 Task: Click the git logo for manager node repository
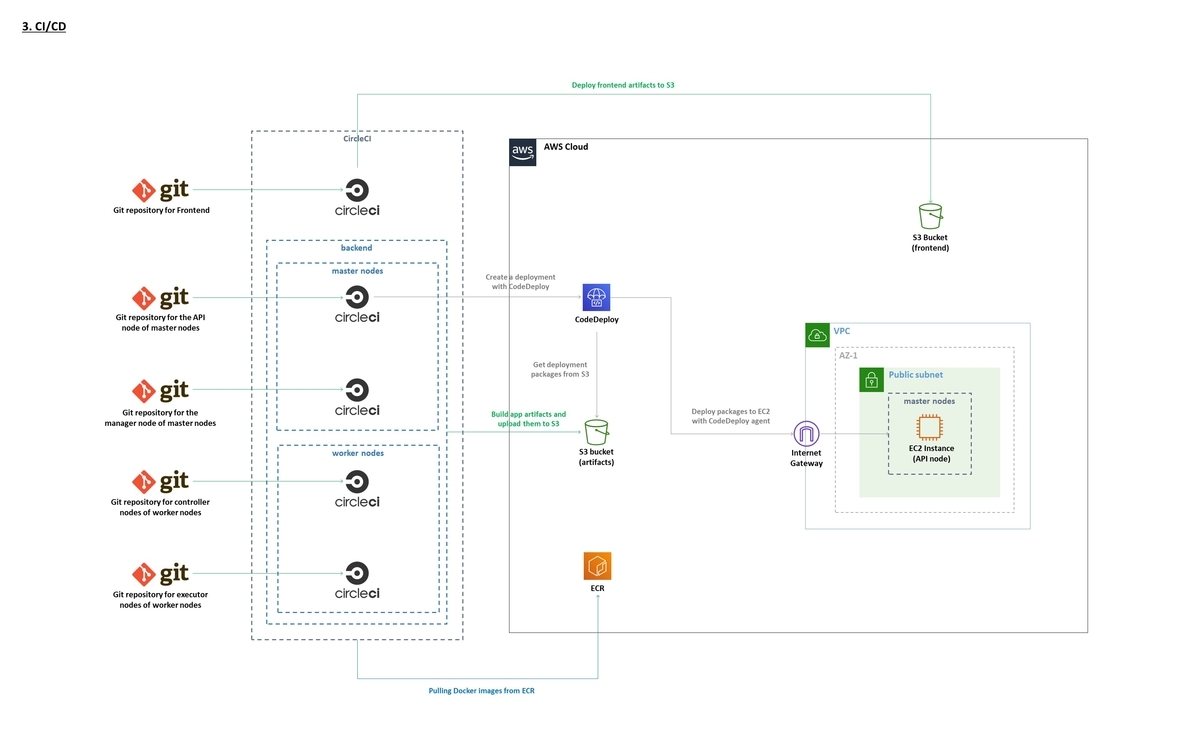(x=161, y=390)
